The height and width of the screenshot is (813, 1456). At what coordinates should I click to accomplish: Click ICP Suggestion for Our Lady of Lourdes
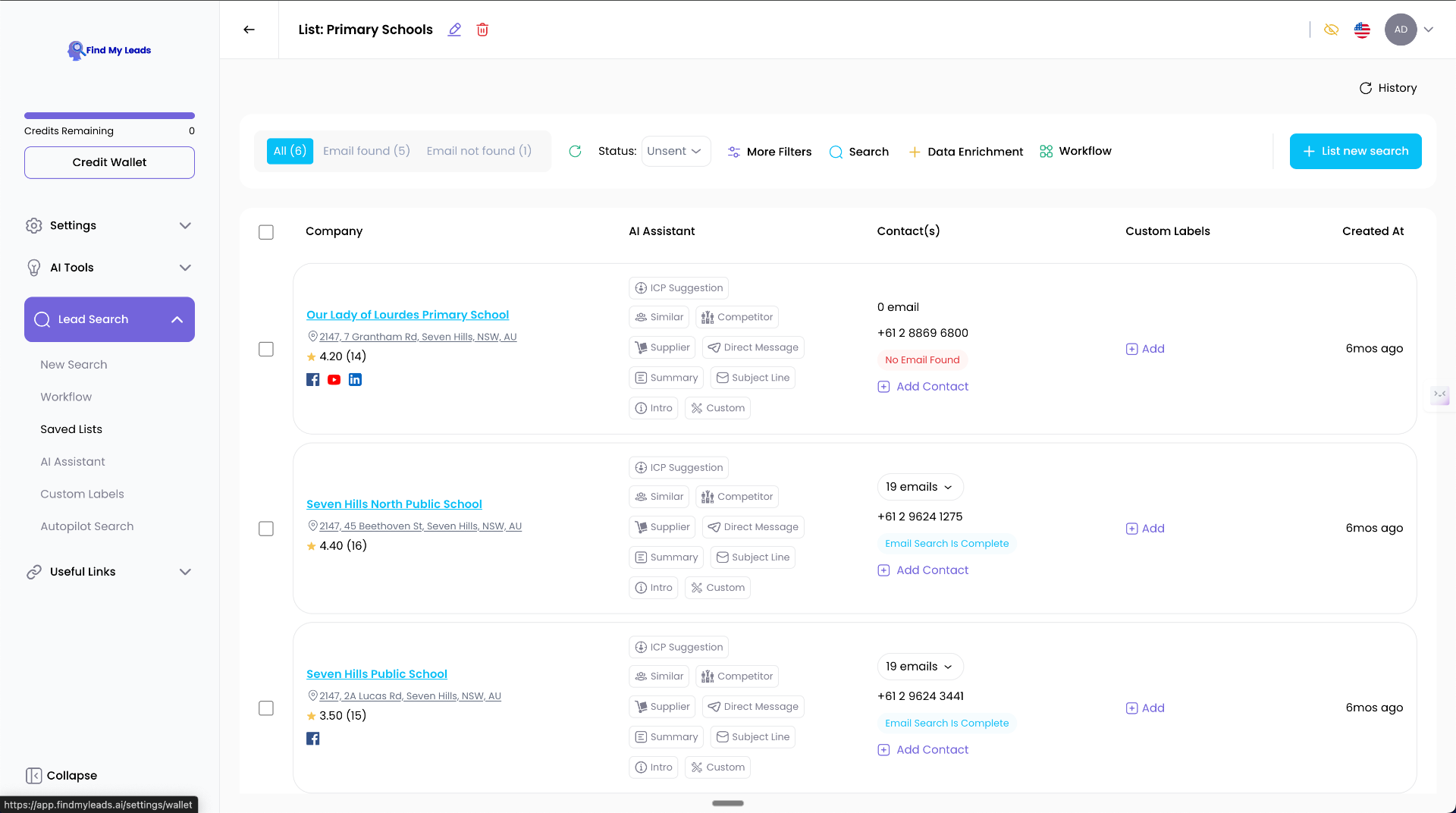[679, 288]
